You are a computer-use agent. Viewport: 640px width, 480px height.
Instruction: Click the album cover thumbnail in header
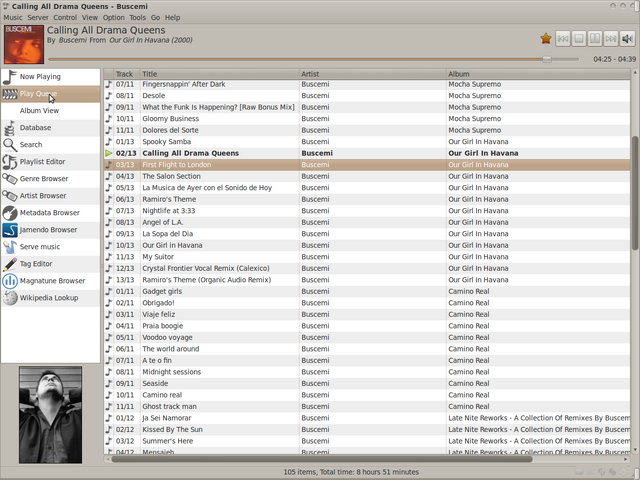coord(24,44)
